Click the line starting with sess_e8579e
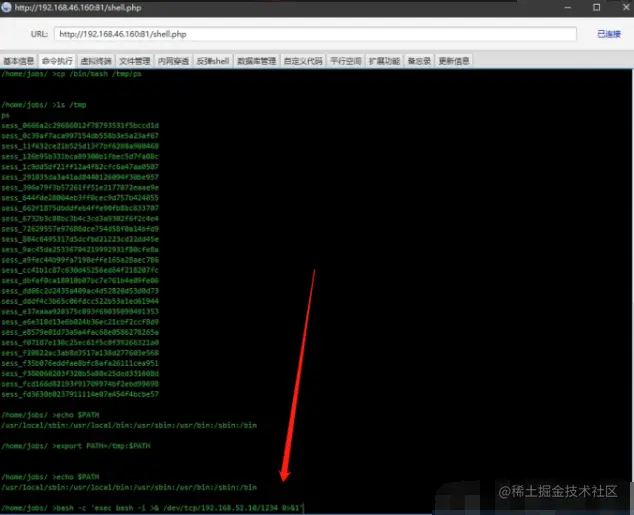This screenshot has height=515, width=634. click(80, 332)
